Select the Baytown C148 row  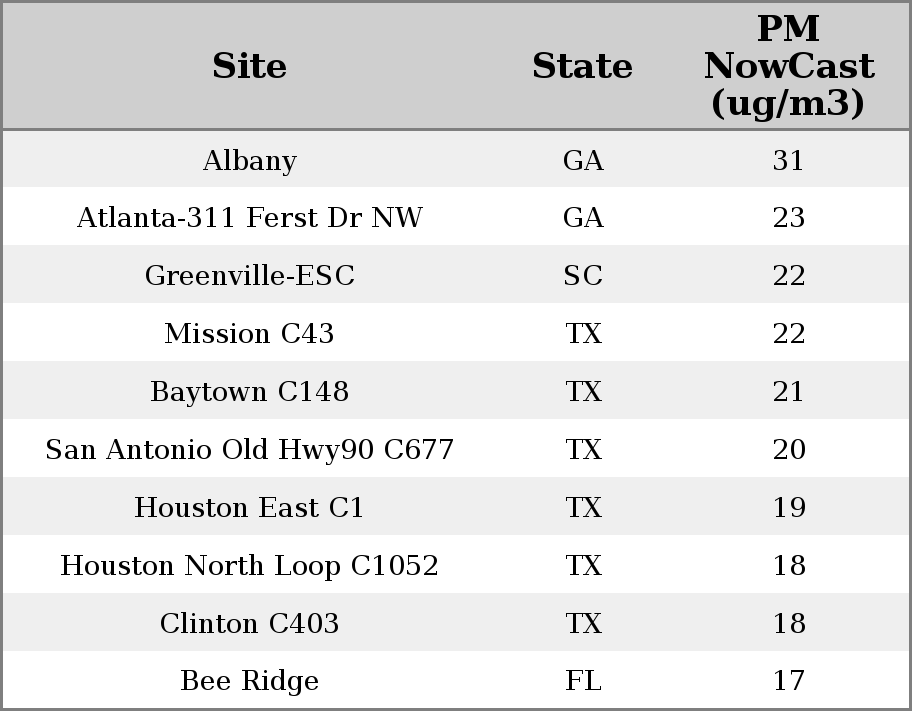[249, 392]
